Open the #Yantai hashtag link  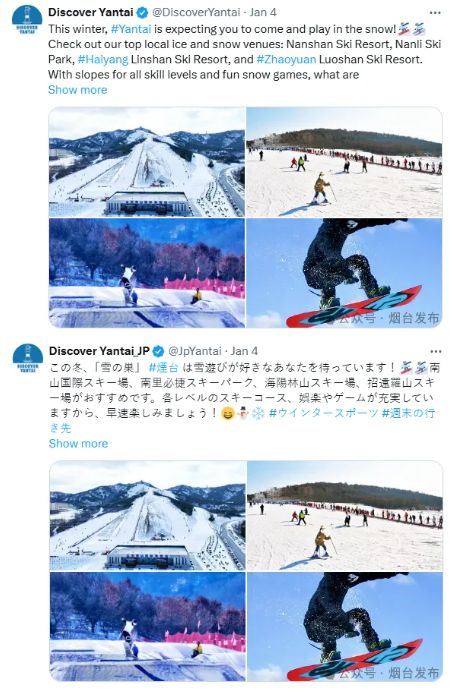[x=131, y=29]
